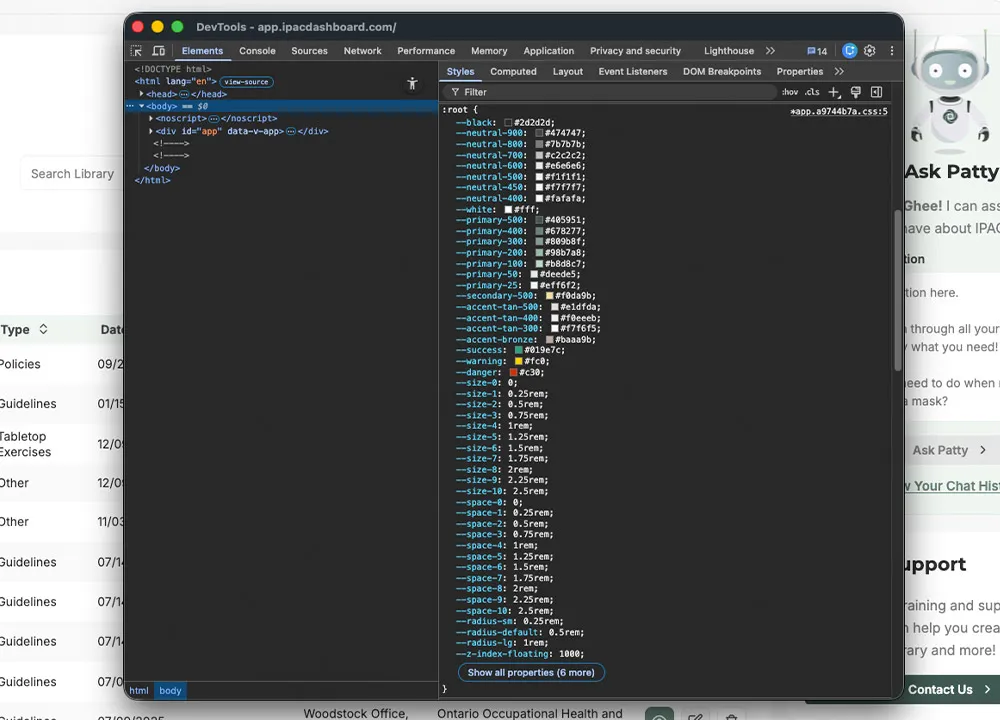Click the --primary-500 color swatch
Image resolution: width=1000 pixels, height=720 pixels.
point(539,220)
